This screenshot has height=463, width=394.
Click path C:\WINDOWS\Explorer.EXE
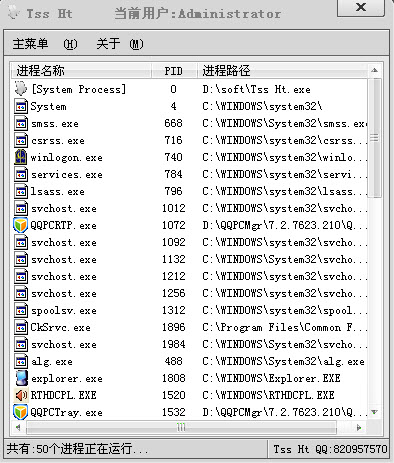point(271,379)
